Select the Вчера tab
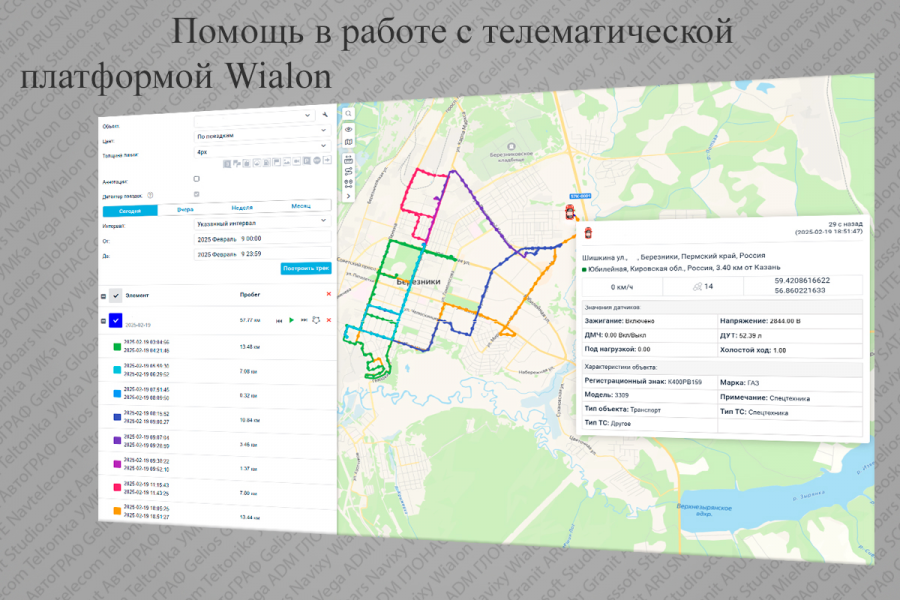The width and height of the screenshot is (900, 600). tap(185, 209)
